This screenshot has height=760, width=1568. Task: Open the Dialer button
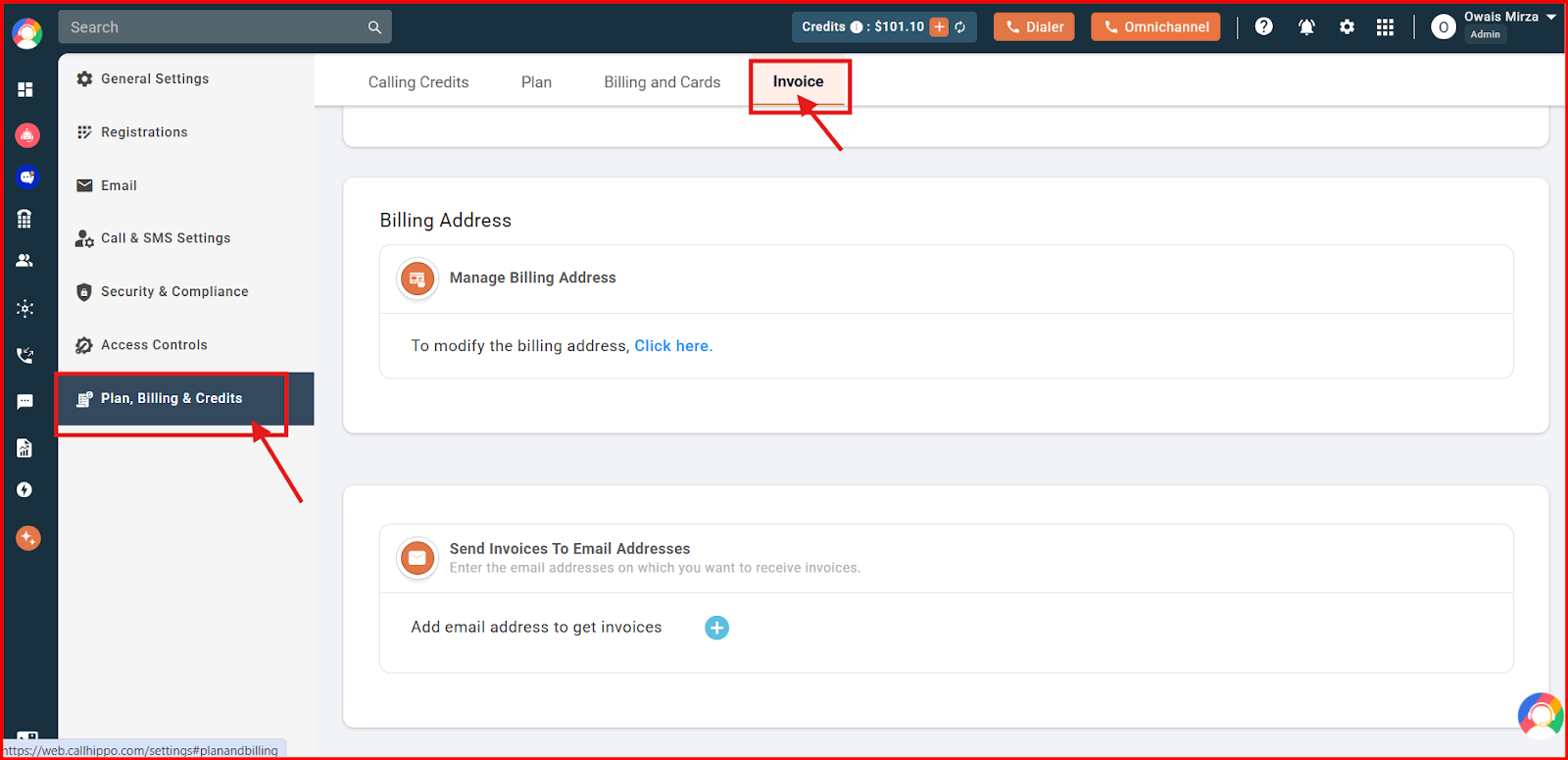(1034, 27)
